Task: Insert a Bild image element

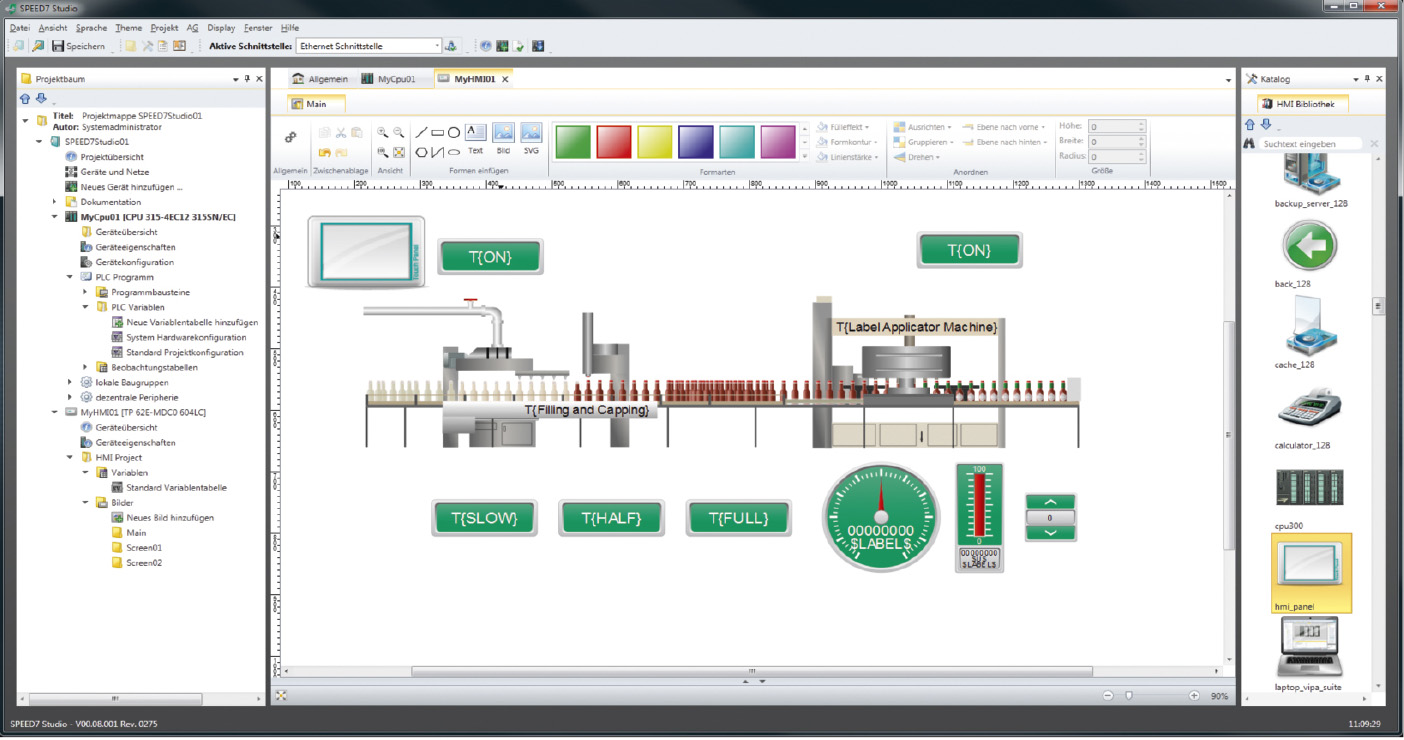Action: (503, 139)
